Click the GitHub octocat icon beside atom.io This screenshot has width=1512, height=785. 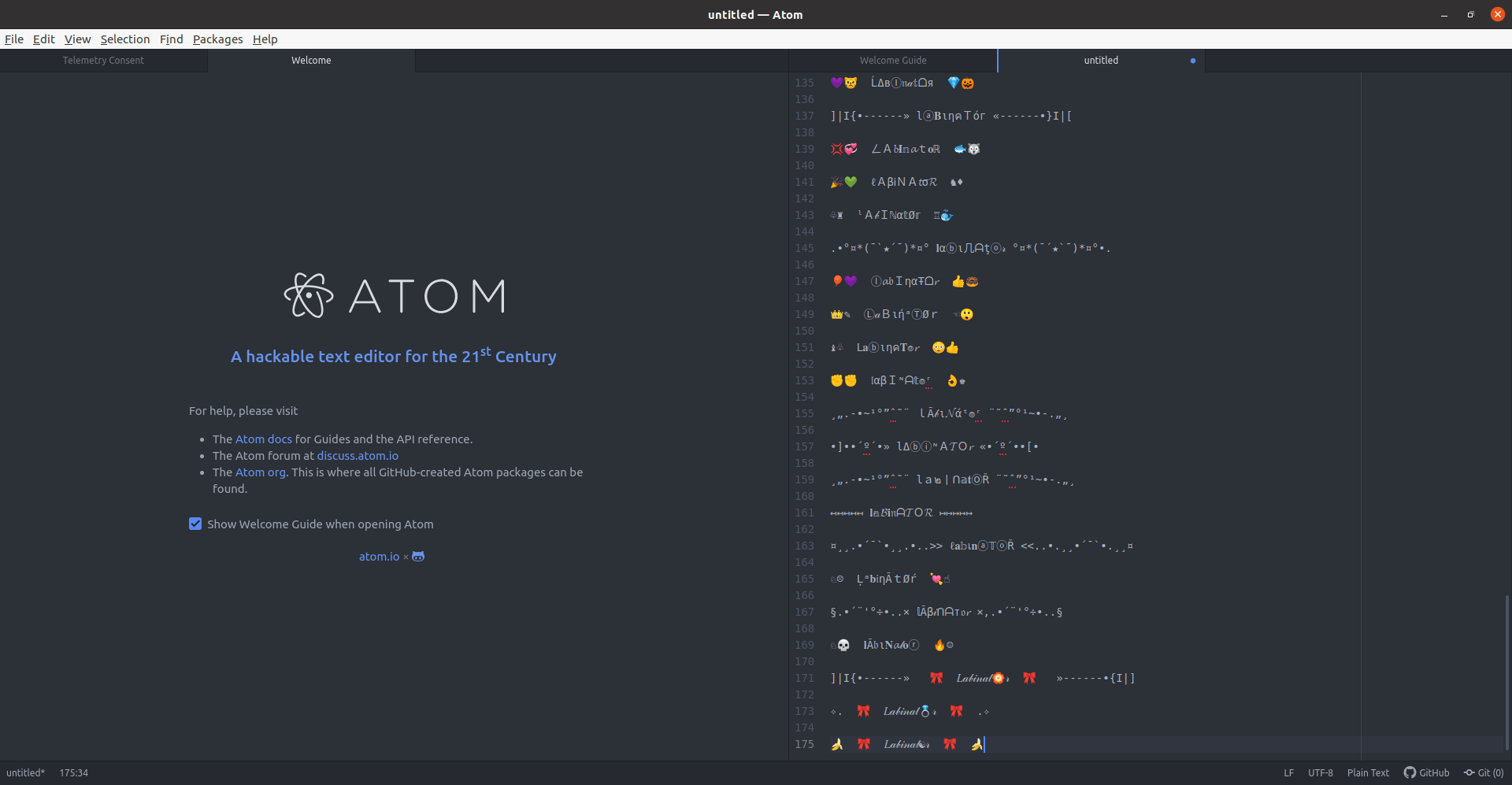pos(418,557)
